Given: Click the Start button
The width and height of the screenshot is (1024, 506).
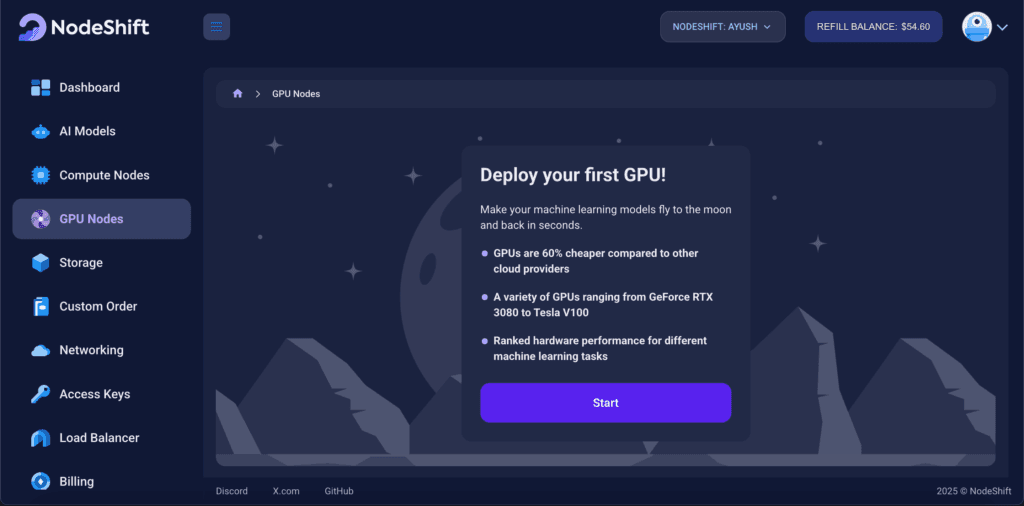Looking at the screenshot, I should [x=605, y=403].
